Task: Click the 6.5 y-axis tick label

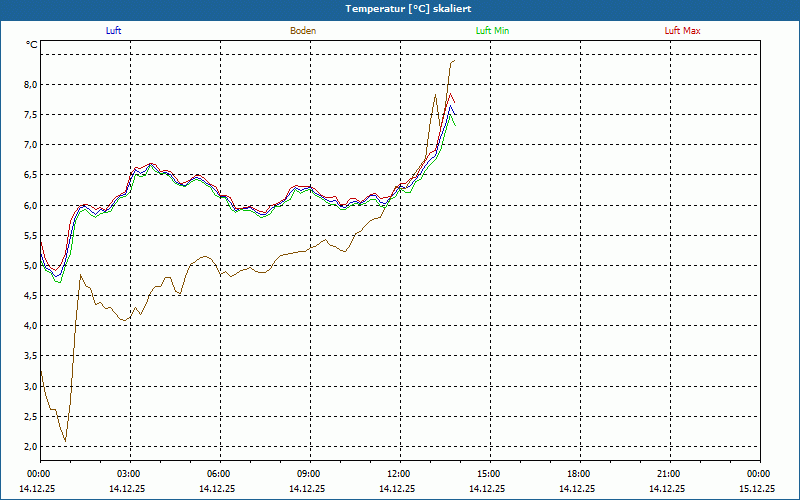Action: (30, 175)
